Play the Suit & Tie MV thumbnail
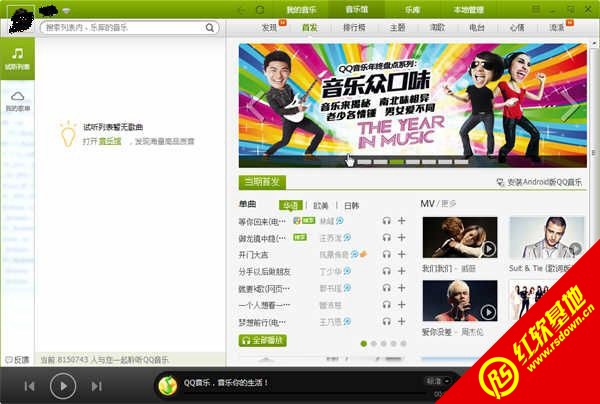The image size is (600, 404). click(547, 238)
